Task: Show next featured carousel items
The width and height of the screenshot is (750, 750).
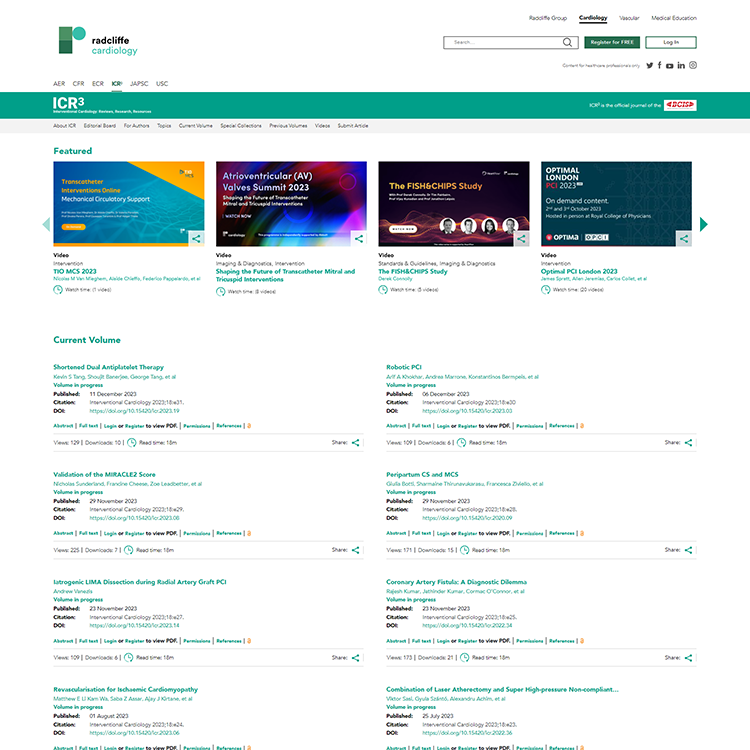Action: [703, 224]
